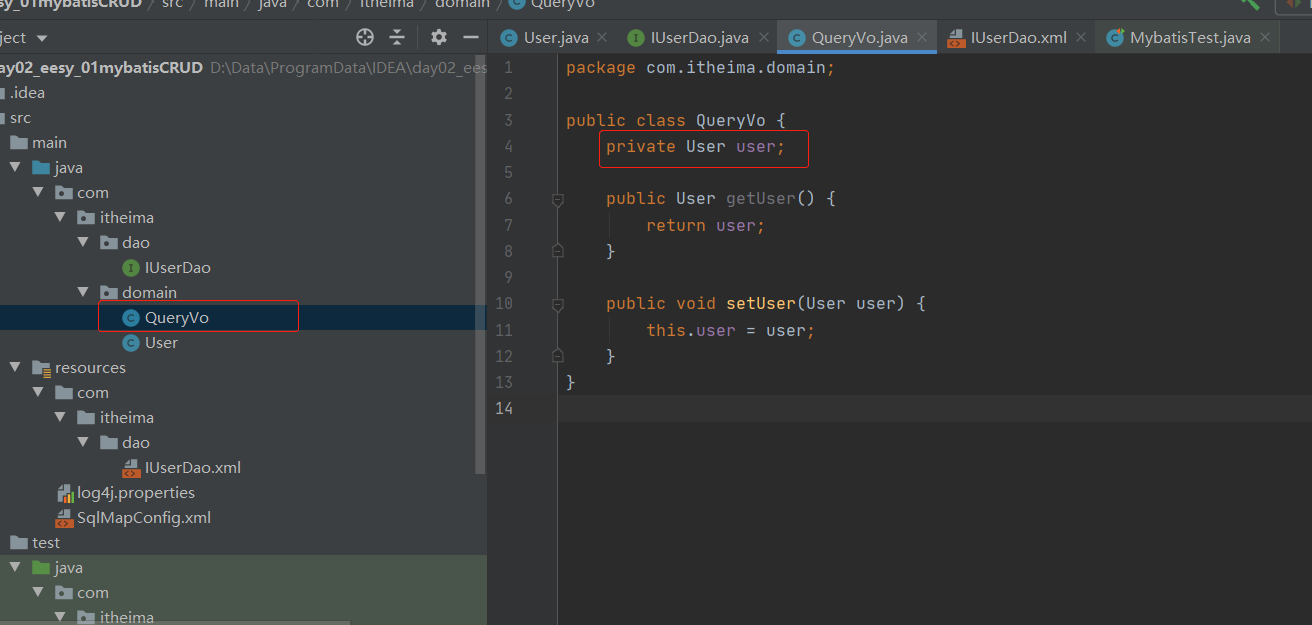Viewport: 1312px width, 625px height.
Task: Collapse the resources folder arrow
Action: coord(15,368)
